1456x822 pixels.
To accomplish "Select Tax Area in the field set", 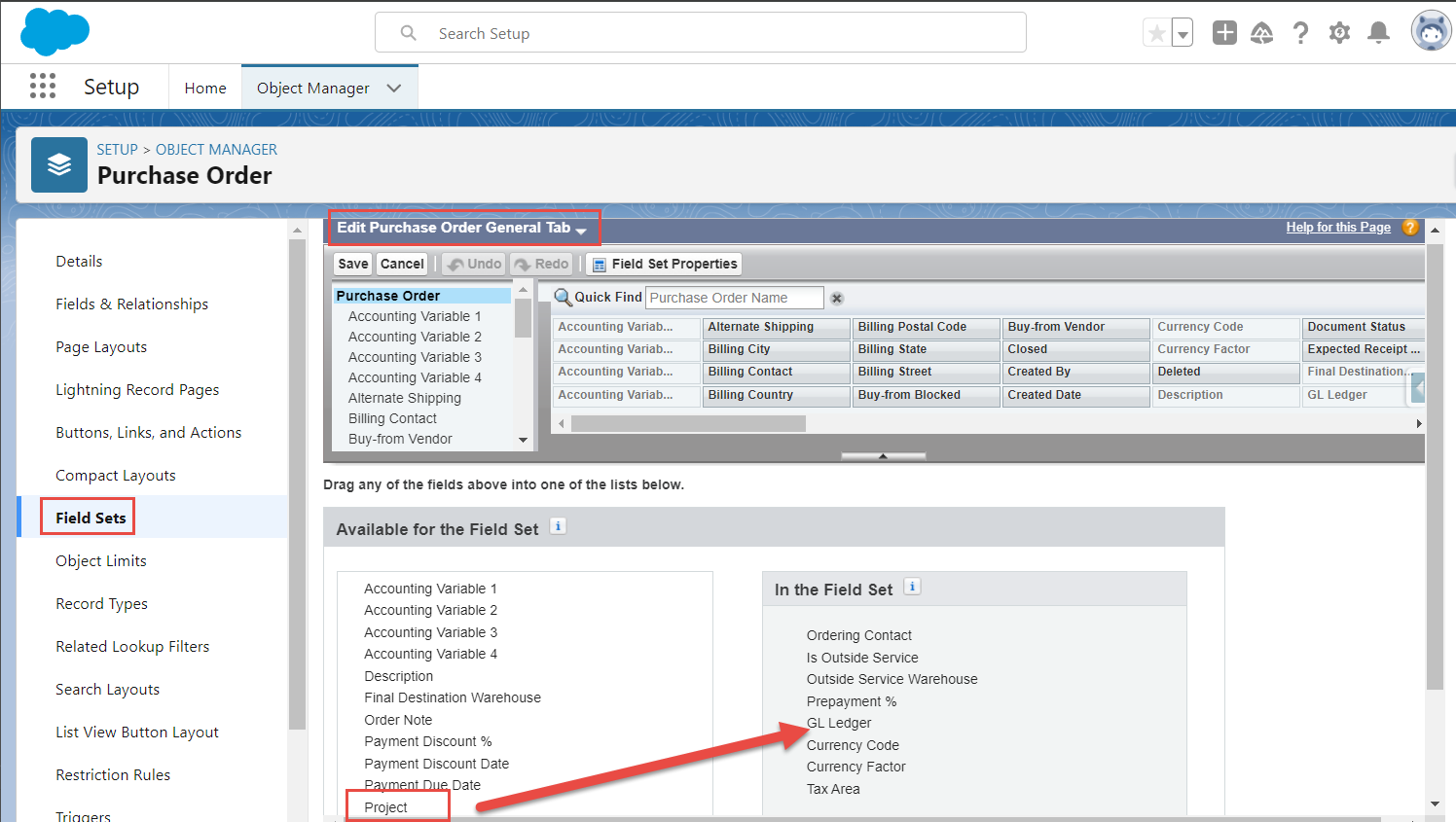I will tap(833, 789).
